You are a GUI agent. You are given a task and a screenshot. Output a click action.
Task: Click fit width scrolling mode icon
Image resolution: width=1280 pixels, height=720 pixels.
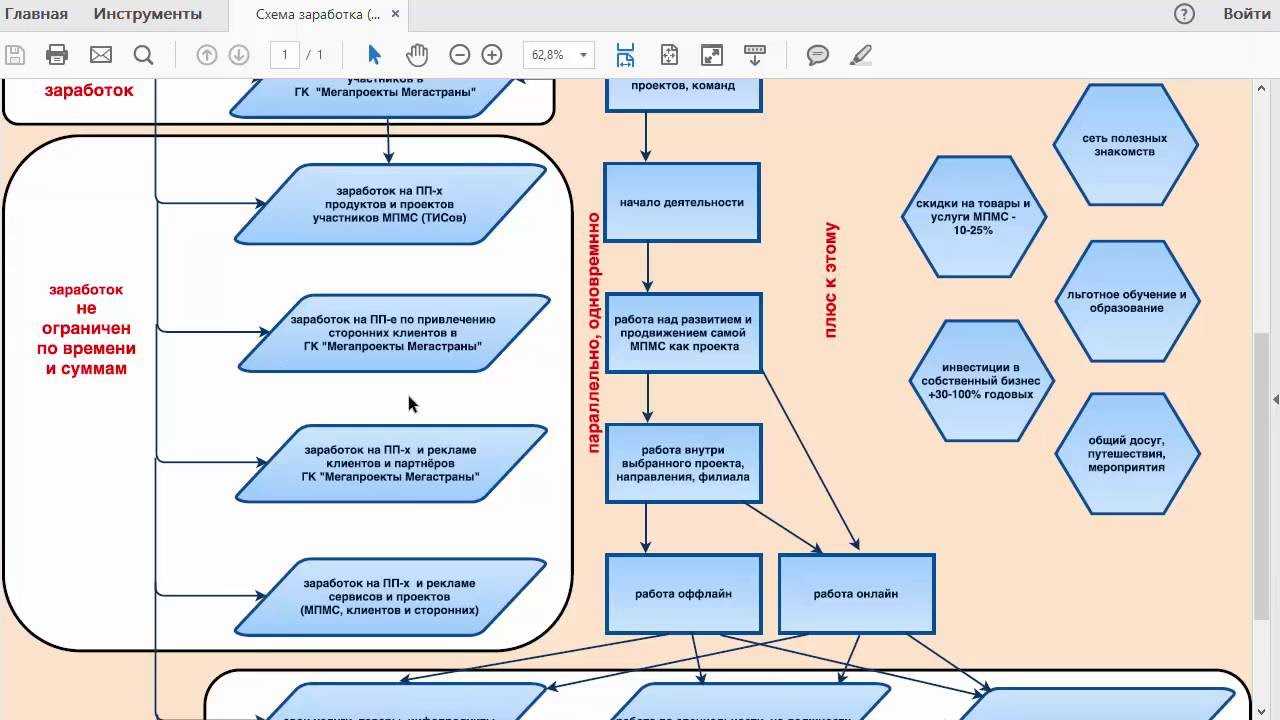point(625,55)
